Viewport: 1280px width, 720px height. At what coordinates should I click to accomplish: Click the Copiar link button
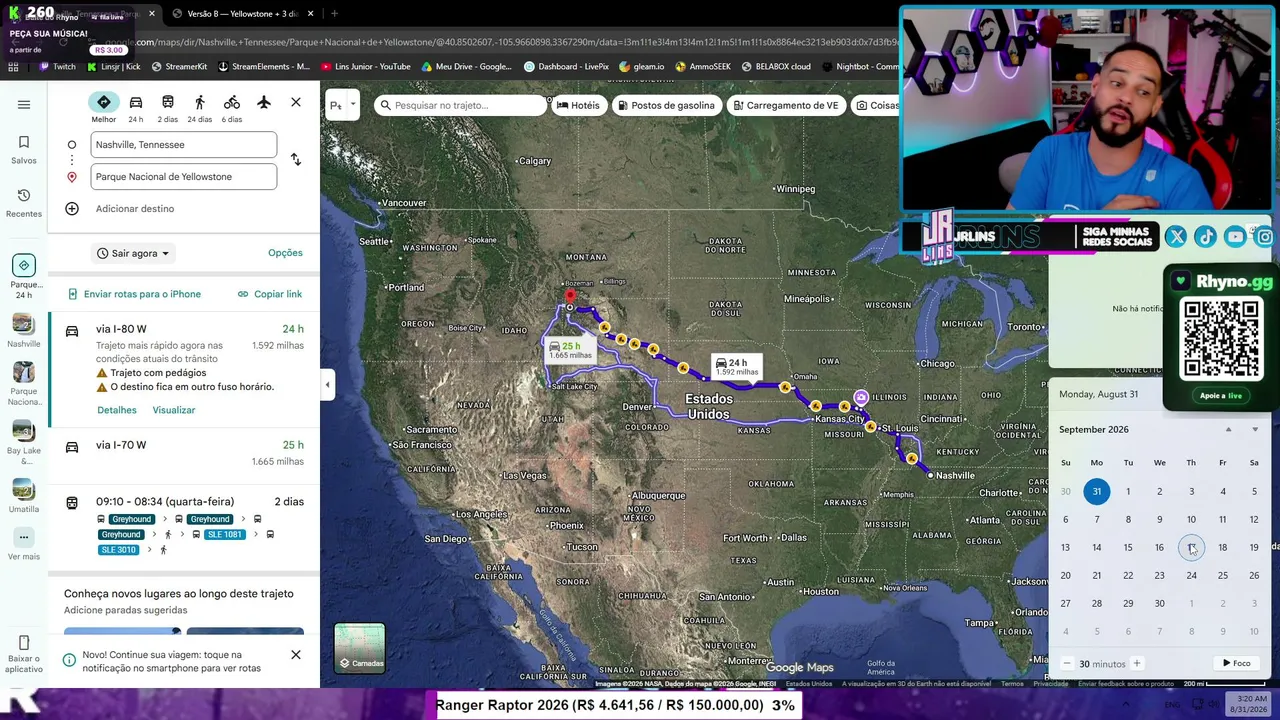tap(270, 294)
